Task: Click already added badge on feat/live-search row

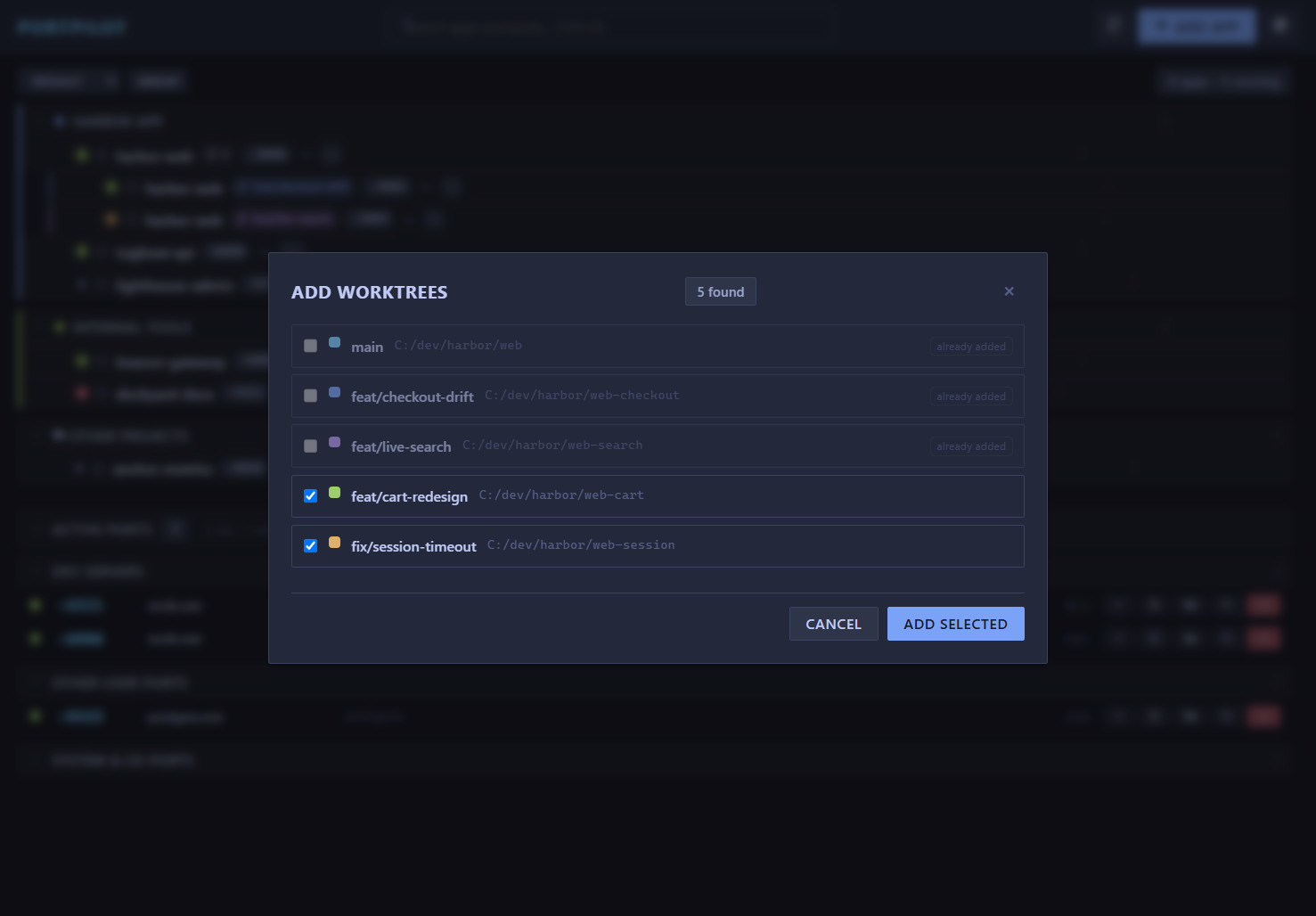Action: click(971, 446)
